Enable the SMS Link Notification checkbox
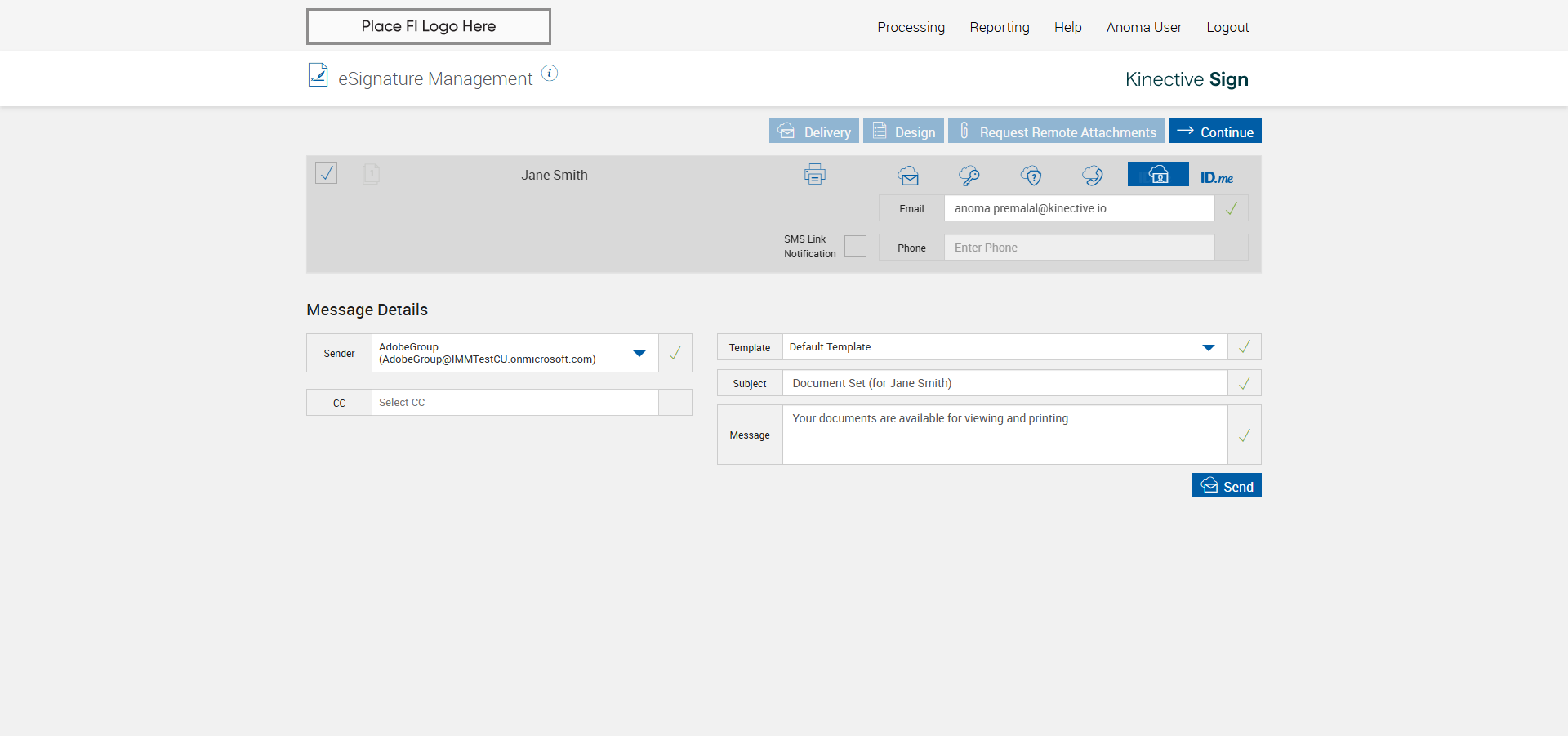The height and width of the screenshot is (736, 1568). (x=855, y=247)
